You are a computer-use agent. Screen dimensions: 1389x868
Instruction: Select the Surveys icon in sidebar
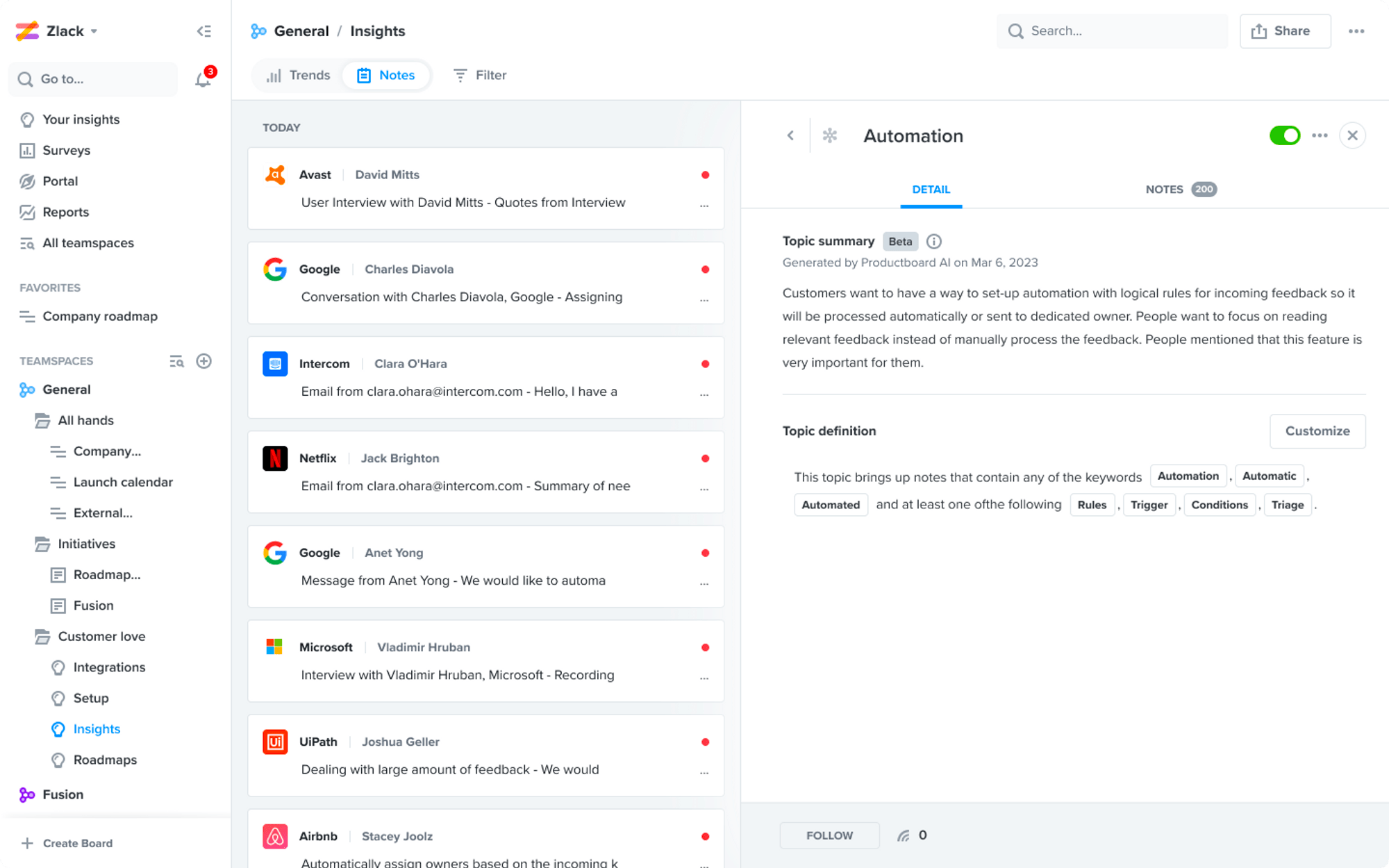click(x=27, y=150)
